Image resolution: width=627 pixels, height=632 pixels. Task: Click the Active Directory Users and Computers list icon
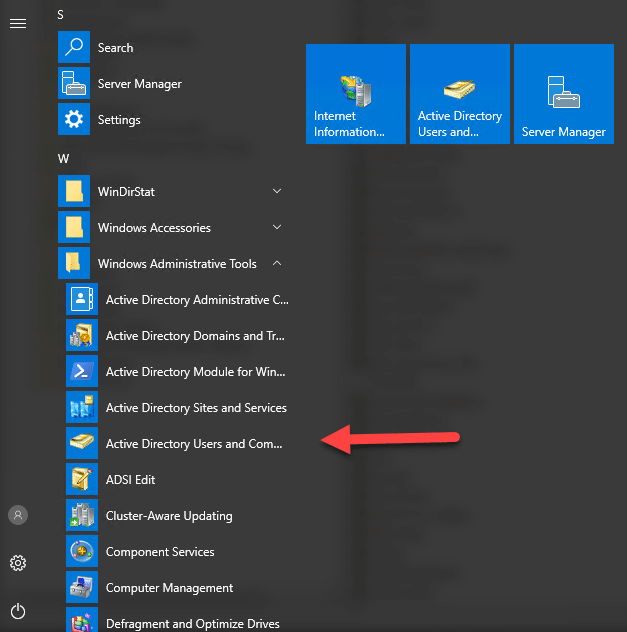click(x=82, y=443)
